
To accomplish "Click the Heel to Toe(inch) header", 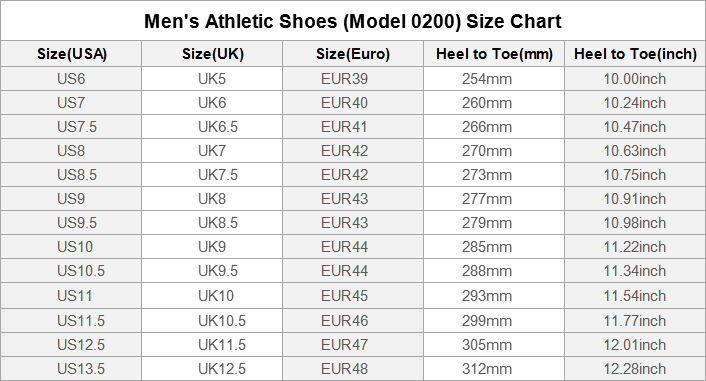I will coord(635,54).
